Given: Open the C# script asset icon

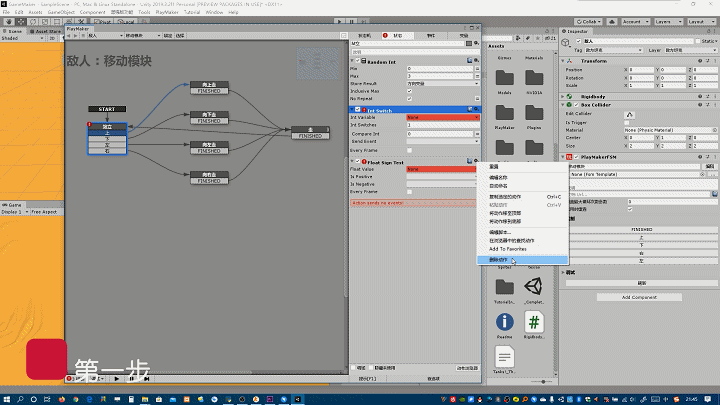Looking at the screenshot, I should coord(535,321).
